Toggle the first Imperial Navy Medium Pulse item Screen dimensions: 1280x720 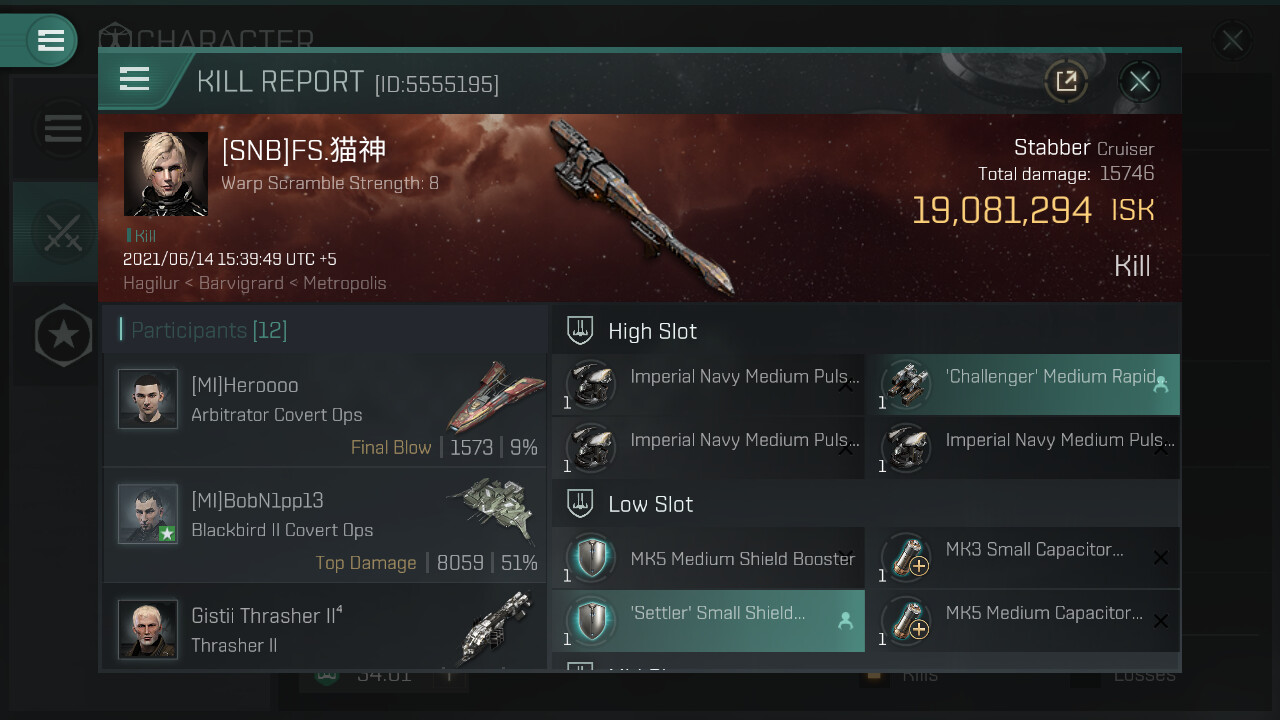[708, 385]
